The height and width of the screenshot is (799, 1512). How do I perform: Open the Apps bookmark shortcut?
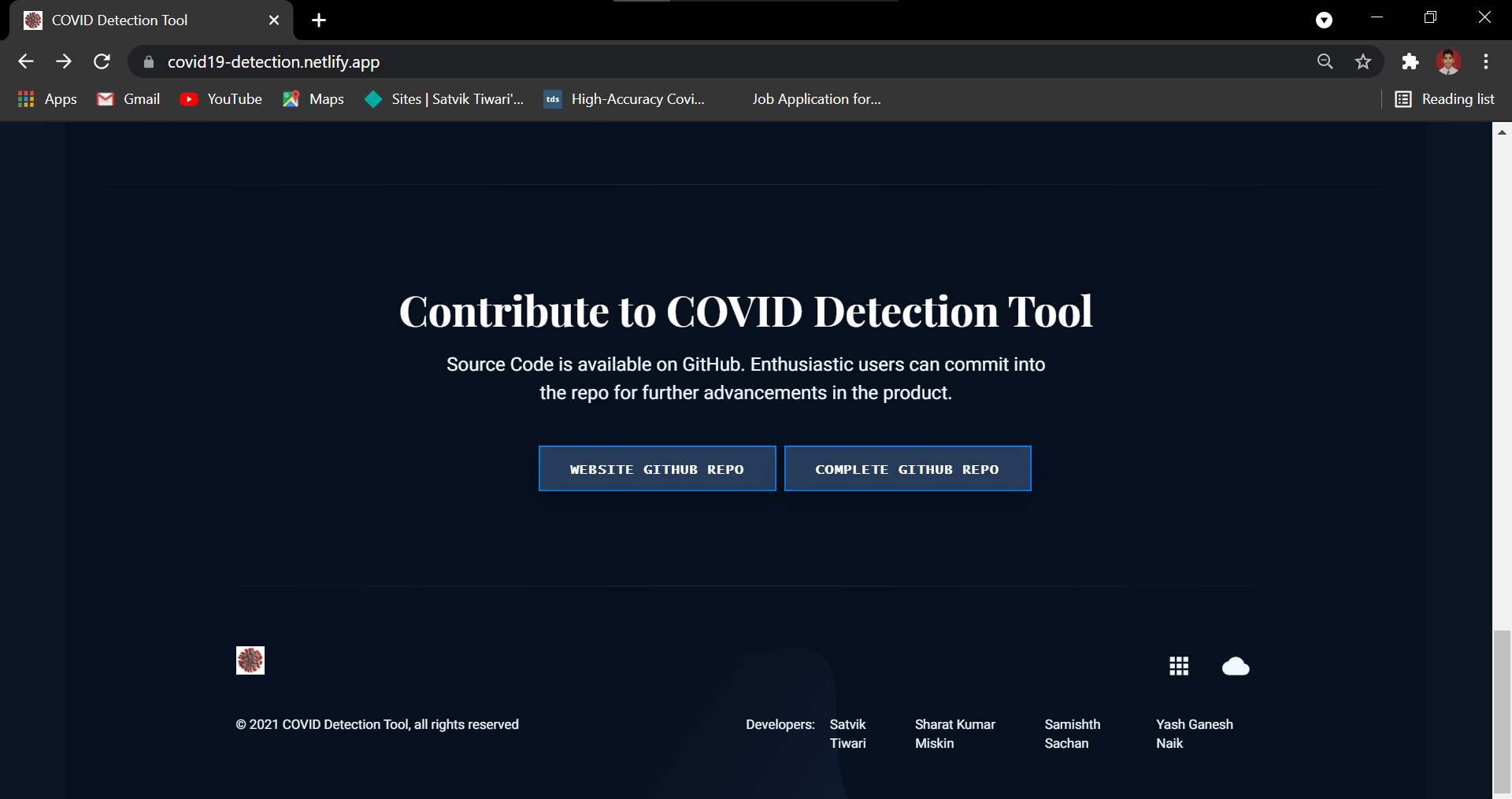47,99
